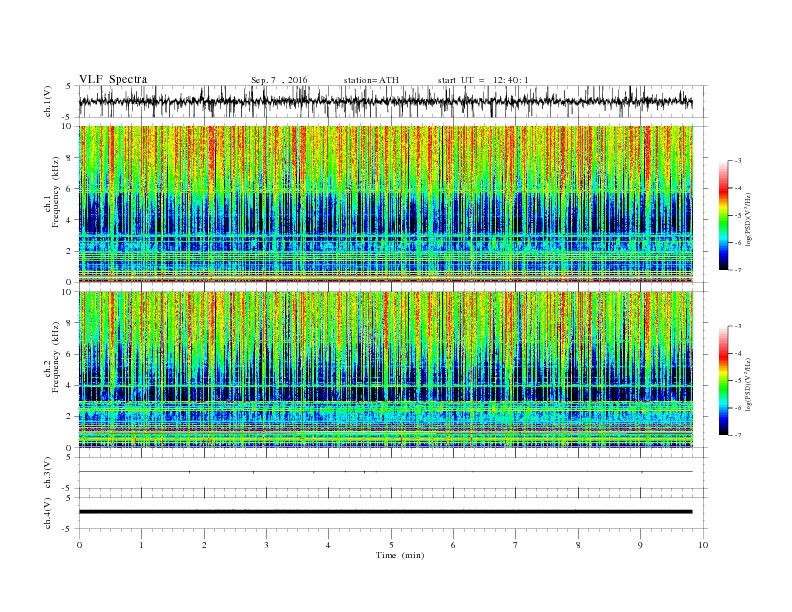Image resolution: width=792 pixels, height=612 pixels.
Task: Click the "-3" label on the ch.1 colorbar
Action: pyautogui.click(x=738, y=161)
